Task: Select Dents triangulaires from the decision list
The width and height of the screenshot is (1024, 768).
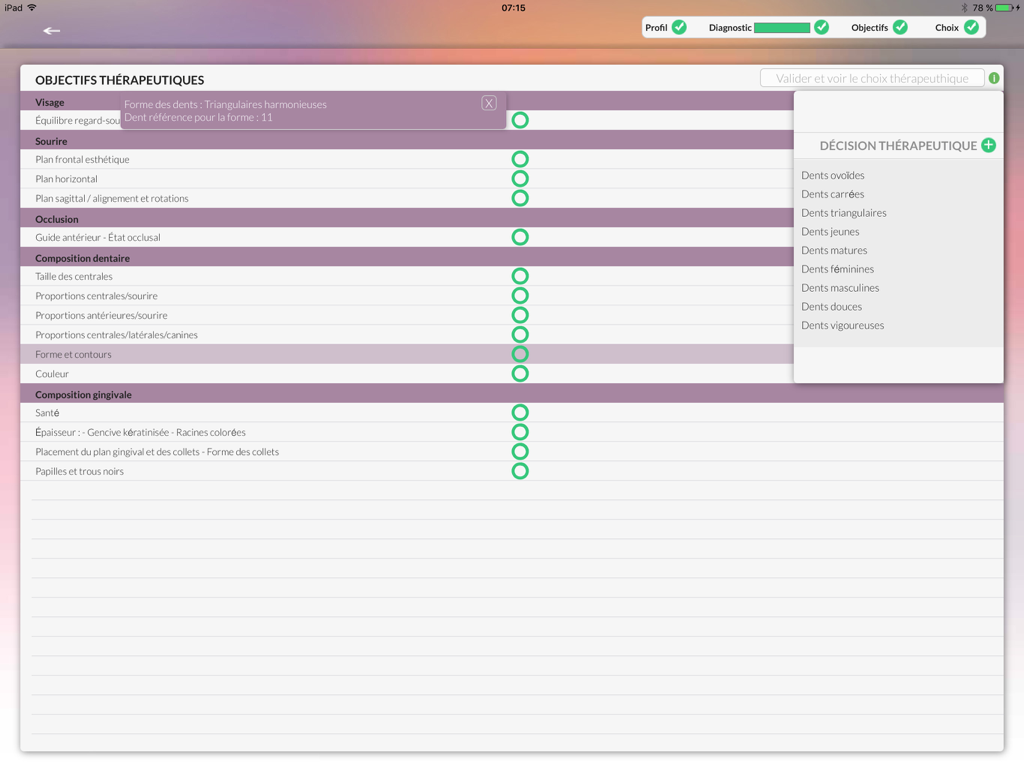Action: tap(841, 212)
